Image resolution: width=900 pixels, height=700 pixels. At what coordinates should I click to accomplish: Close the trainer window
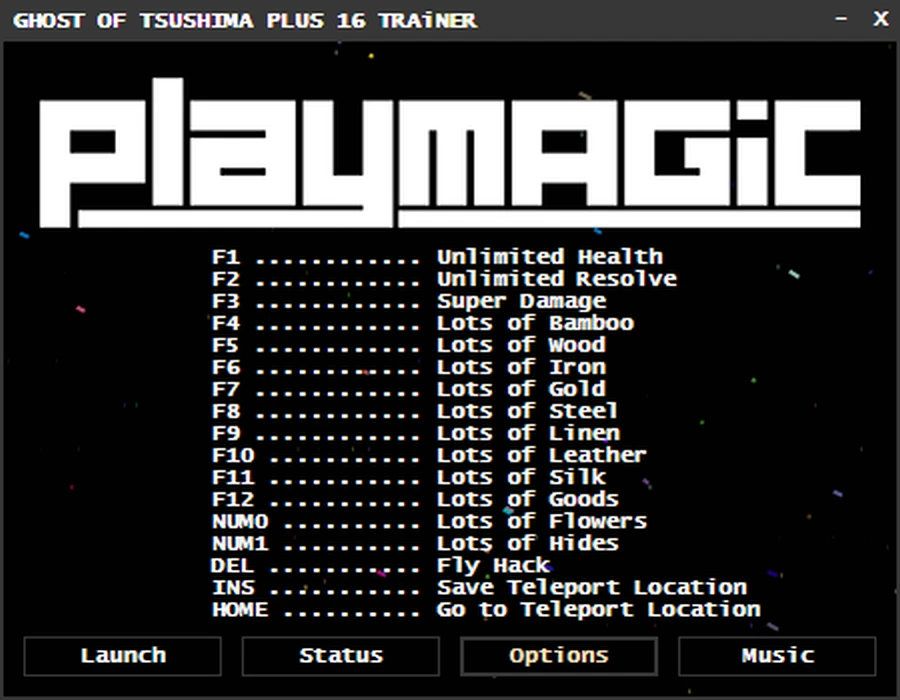pyautogui.click(x=880, y=19)
